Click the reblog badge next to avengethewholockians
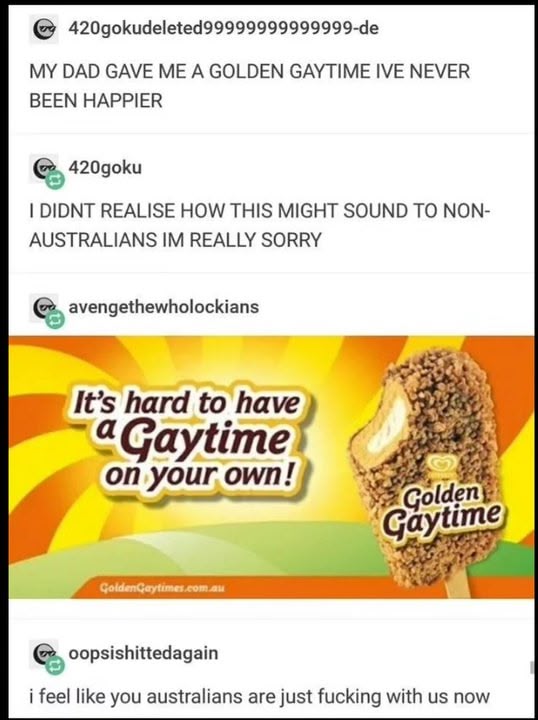Image resolution: width=538 pixels, height=720 pixels. pos(55,320)
